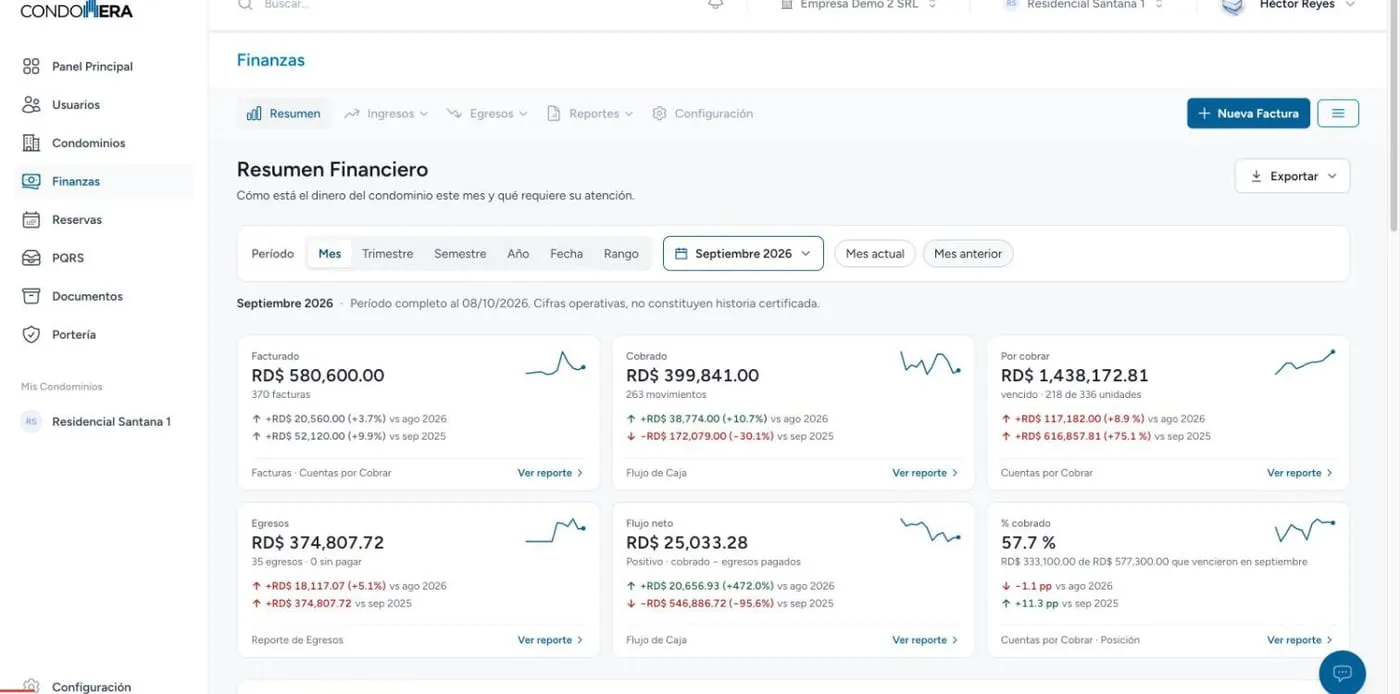Image resolution: width=1400 pixels, height=694 pixels.
Task: Open Ver reporte on Flujo neto card
Action: point(925,640)
